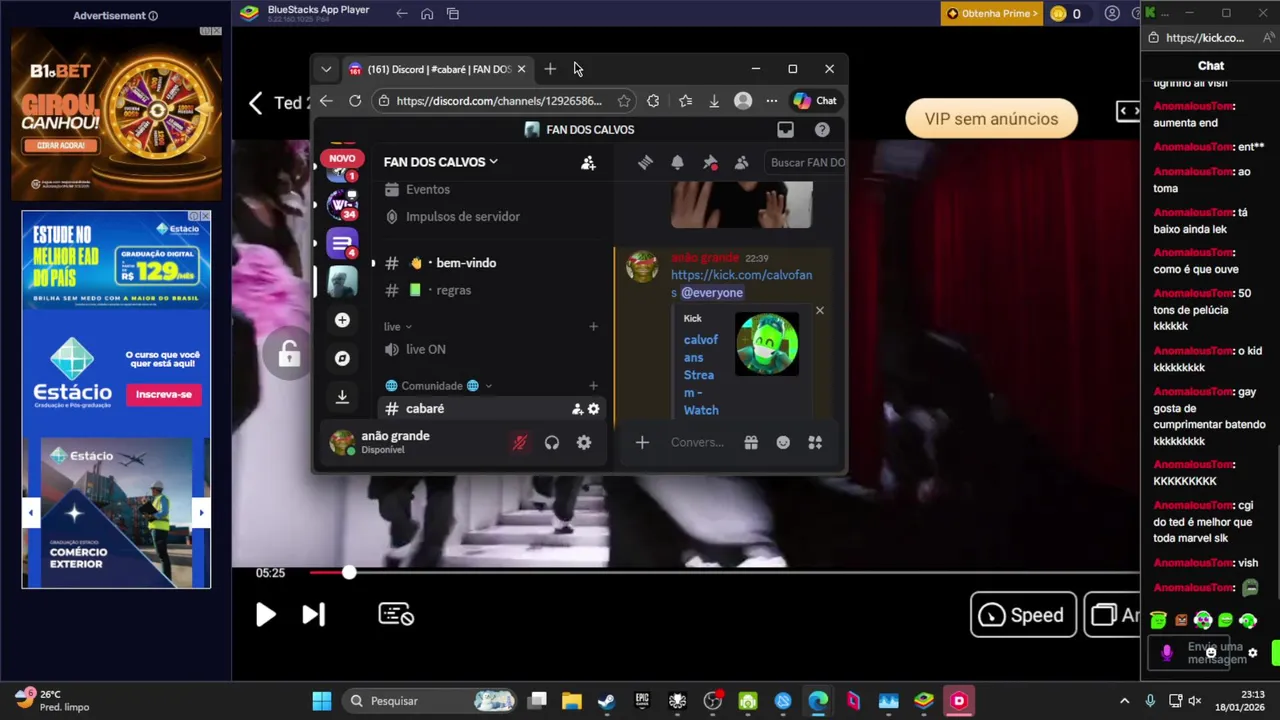
Task: Open the Copilot Chat button
Action: tap(815, 101)
